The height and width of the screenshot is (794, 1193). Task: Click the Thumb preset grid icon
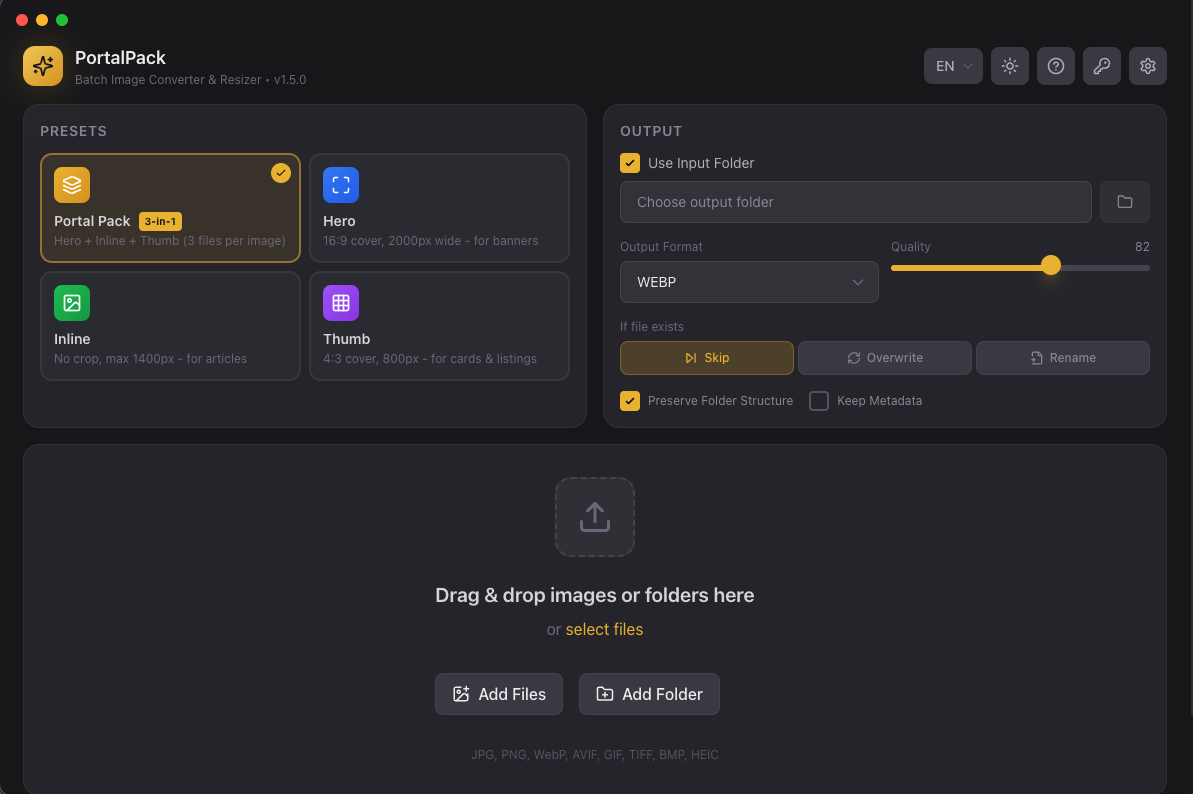[x=340, y=303]
